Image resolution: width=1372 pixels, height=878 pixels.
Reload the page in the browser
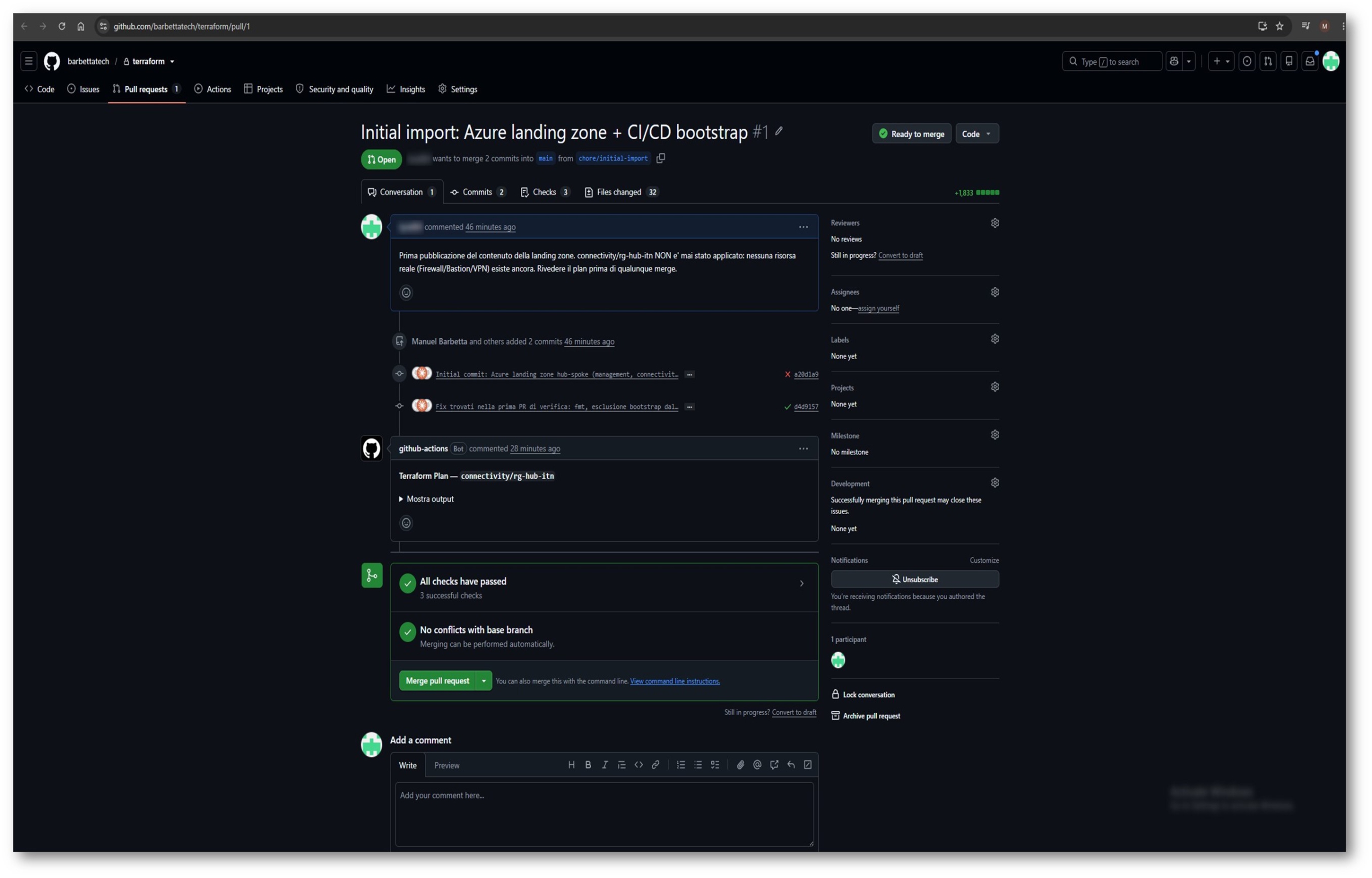[x=62, y=26]
